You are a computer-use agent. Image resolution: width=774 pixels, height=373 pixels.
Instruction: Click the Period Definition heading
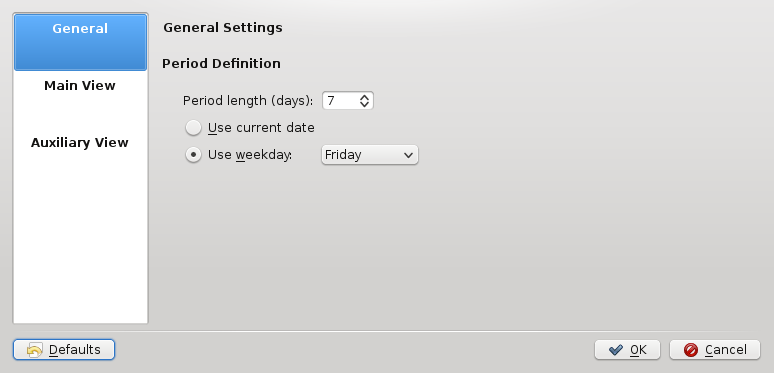pyautogui.click(x=222, y=64)
